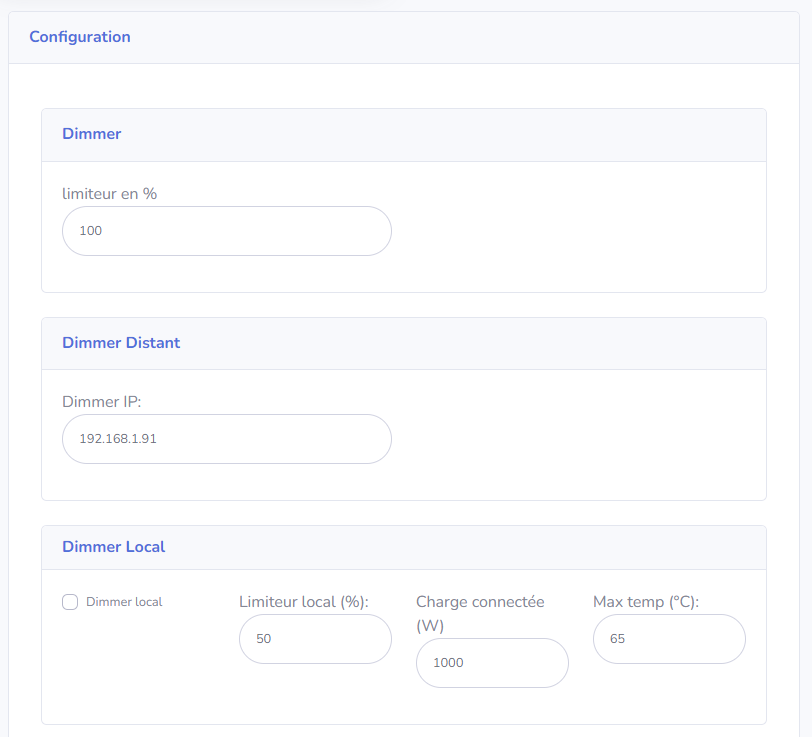Focus the limiteur en % input field
This screenshot has width=812, height=737.
[x=226, y=231]
